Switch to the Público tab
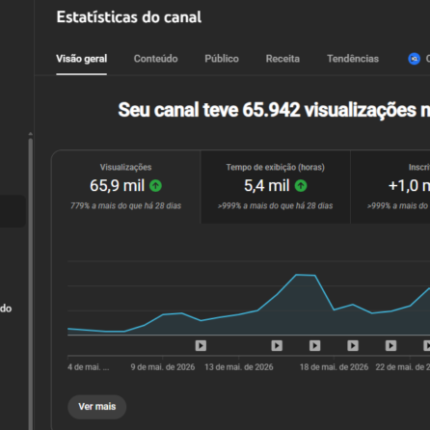The height and width of the screenshot is (430, 430). coord(222,59)
